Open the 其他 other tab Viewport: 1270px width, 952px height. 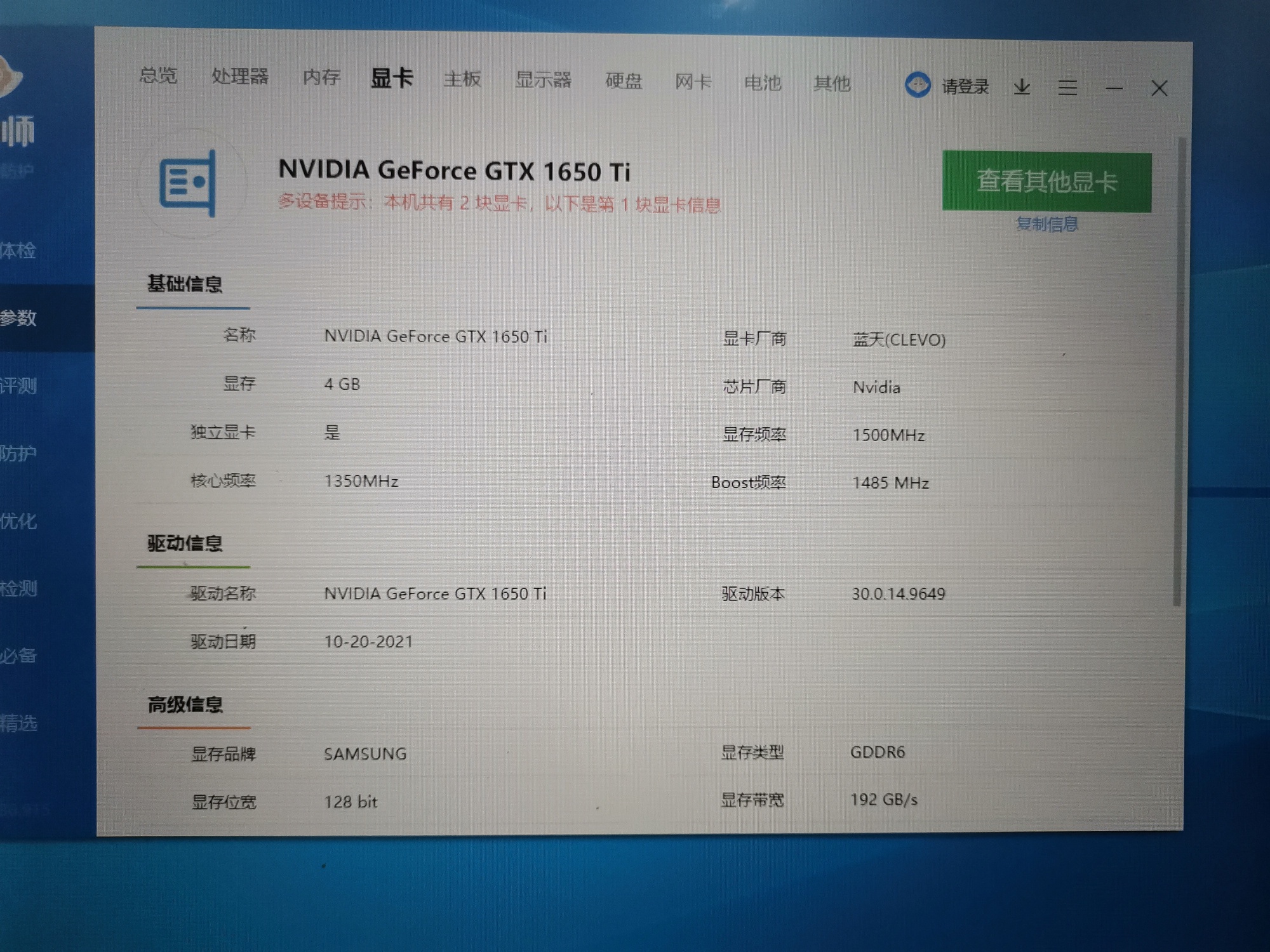pos(832,83)
